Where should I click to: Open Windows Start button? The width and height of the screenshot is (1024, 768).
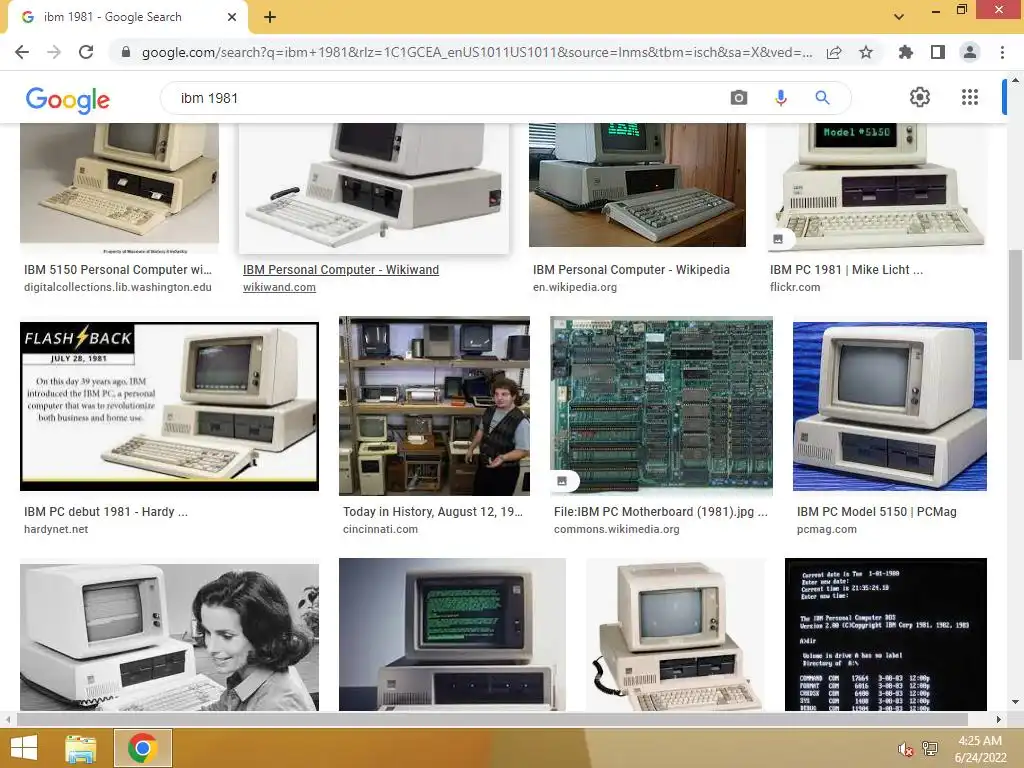click(24, 748)
